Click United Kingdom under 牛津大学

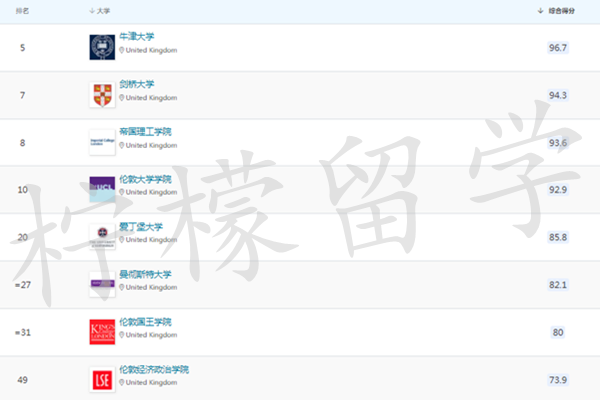[151, 50]
